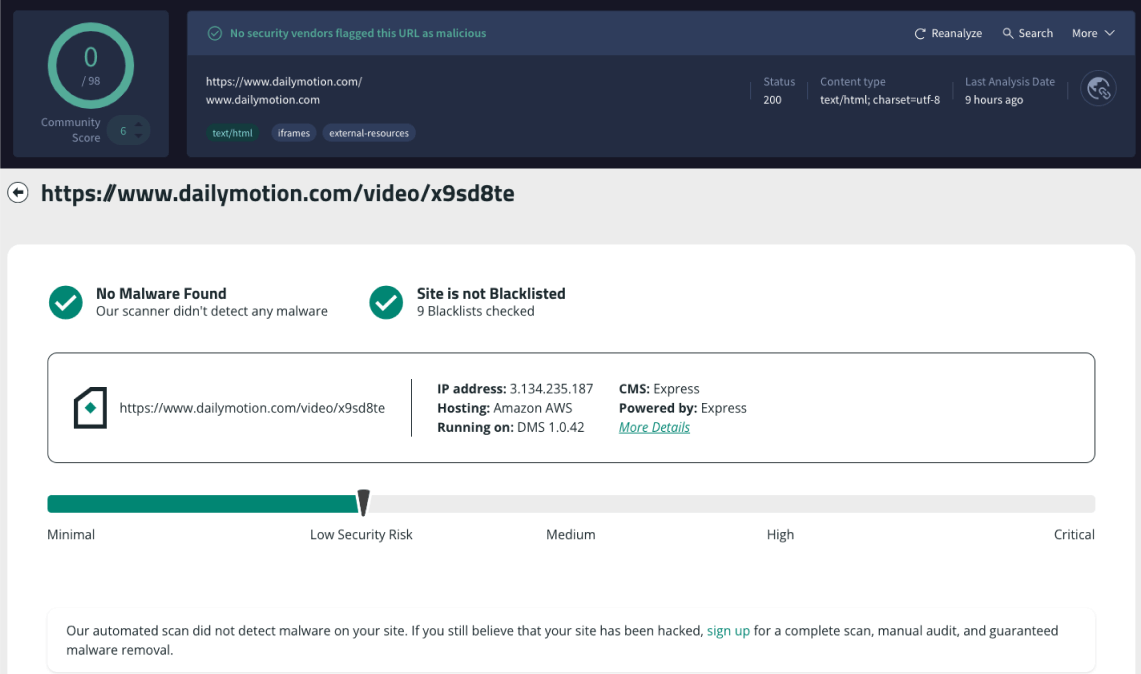This screenshot has width=1141, height=674.
Task: Click the sign up link for full scan
Action: (x=728, y=630)
